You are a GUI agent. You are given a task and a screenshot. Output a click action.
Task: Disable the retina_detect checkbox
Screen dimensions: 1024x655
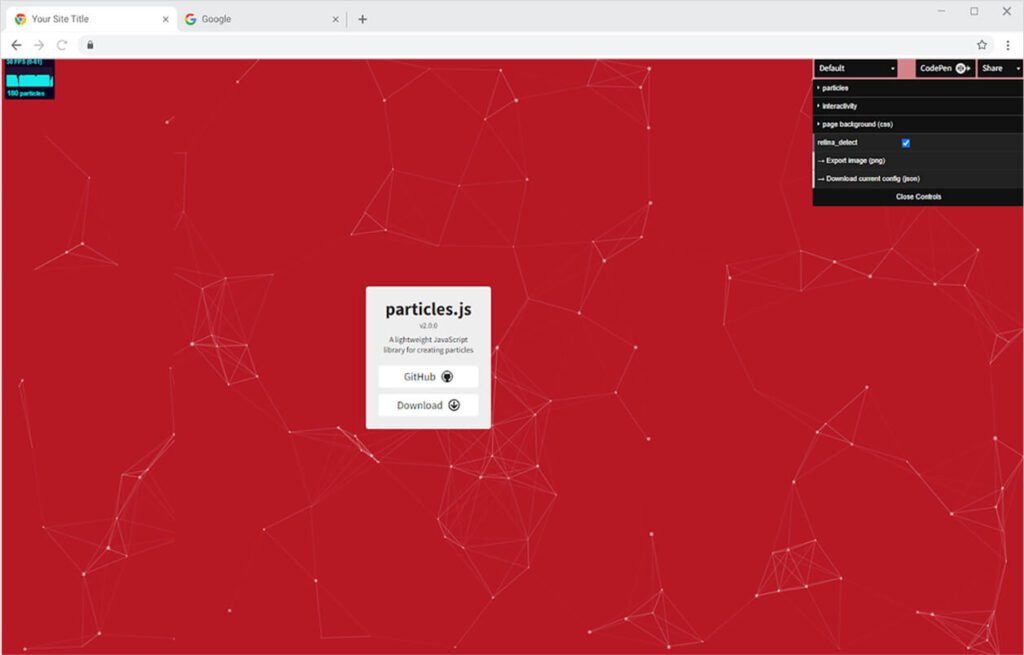905,142
